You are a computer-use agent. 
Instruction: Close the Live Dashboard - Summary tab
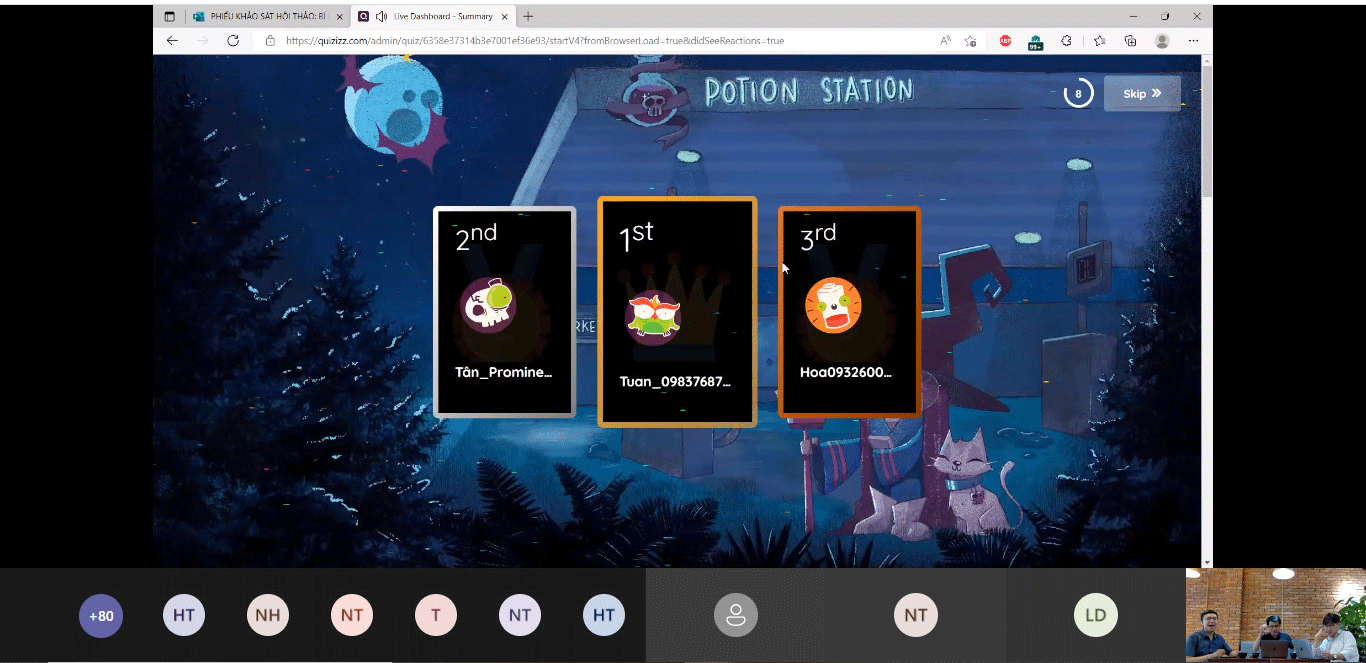(506, 16)
